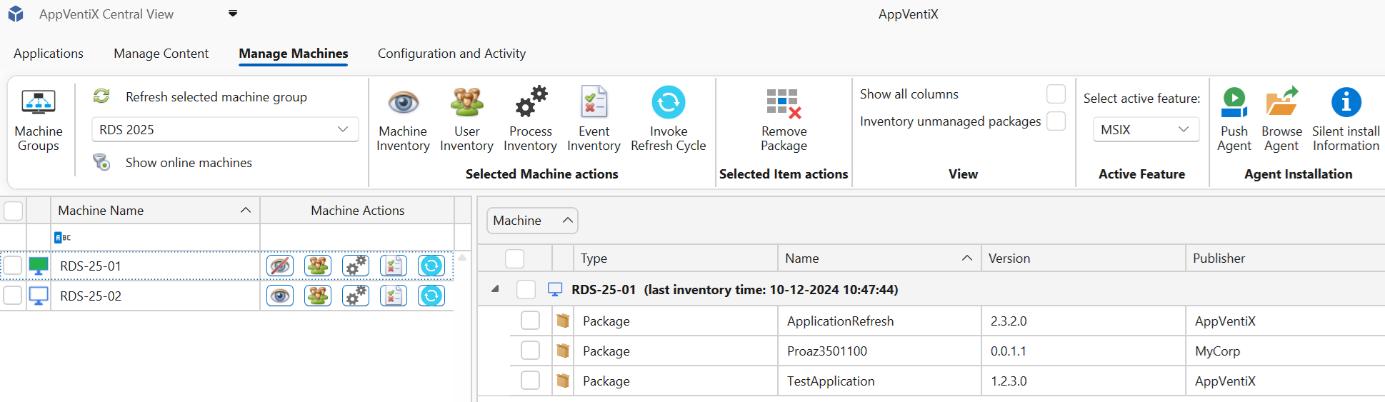Open Silent install Information
1385x402 pixels.
(1346, 120)
